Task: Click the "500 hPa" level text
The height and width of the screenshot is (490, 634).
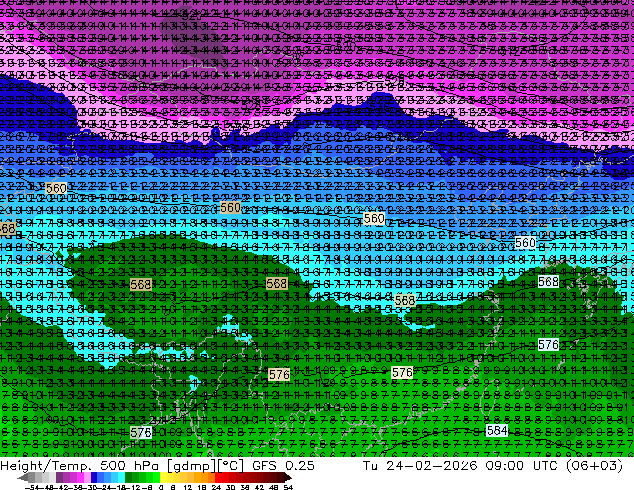Action: click(131, 465)
